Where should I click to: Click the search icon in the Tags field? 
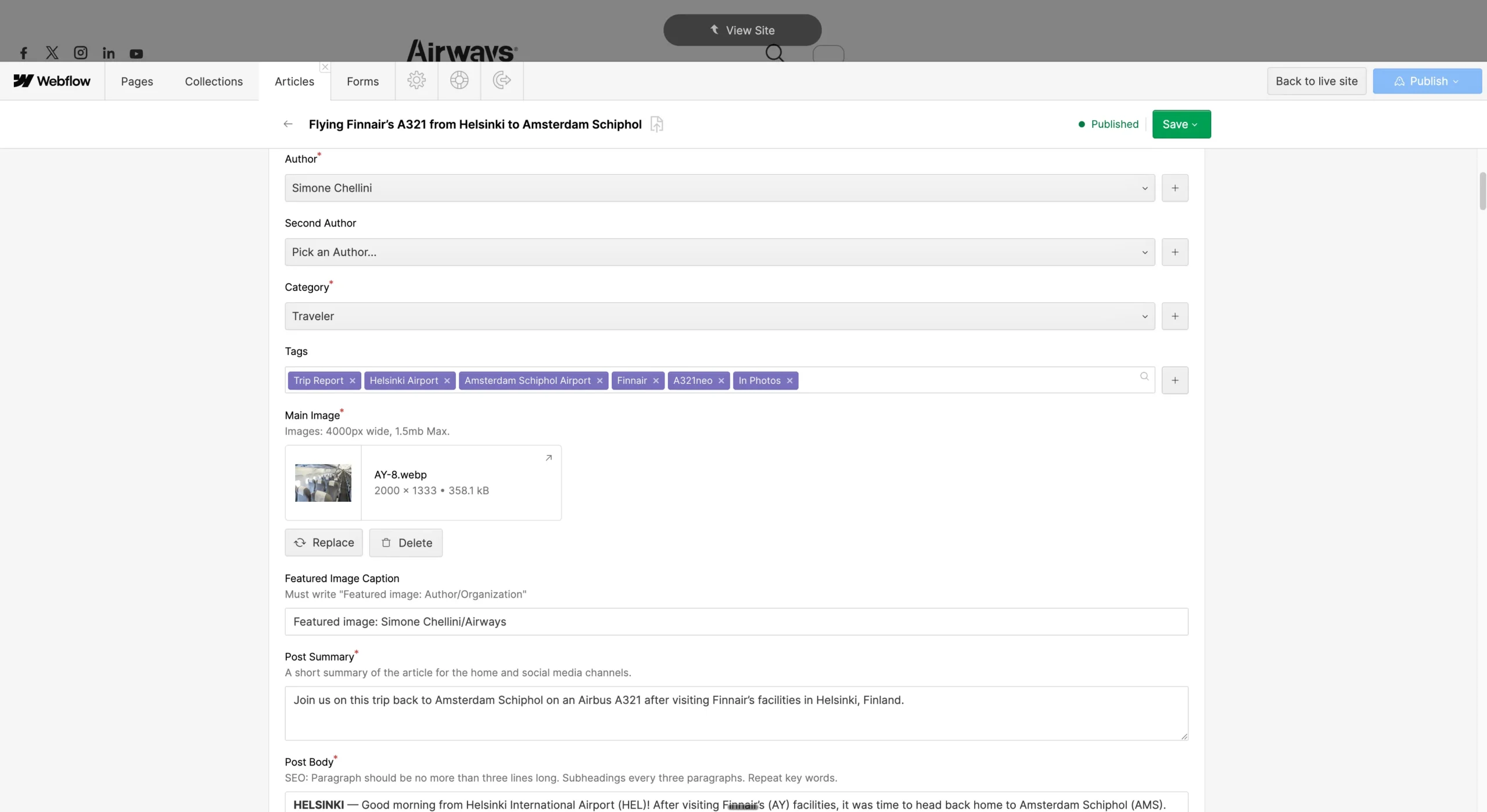pyautogui.click(x=1144, y=376)
